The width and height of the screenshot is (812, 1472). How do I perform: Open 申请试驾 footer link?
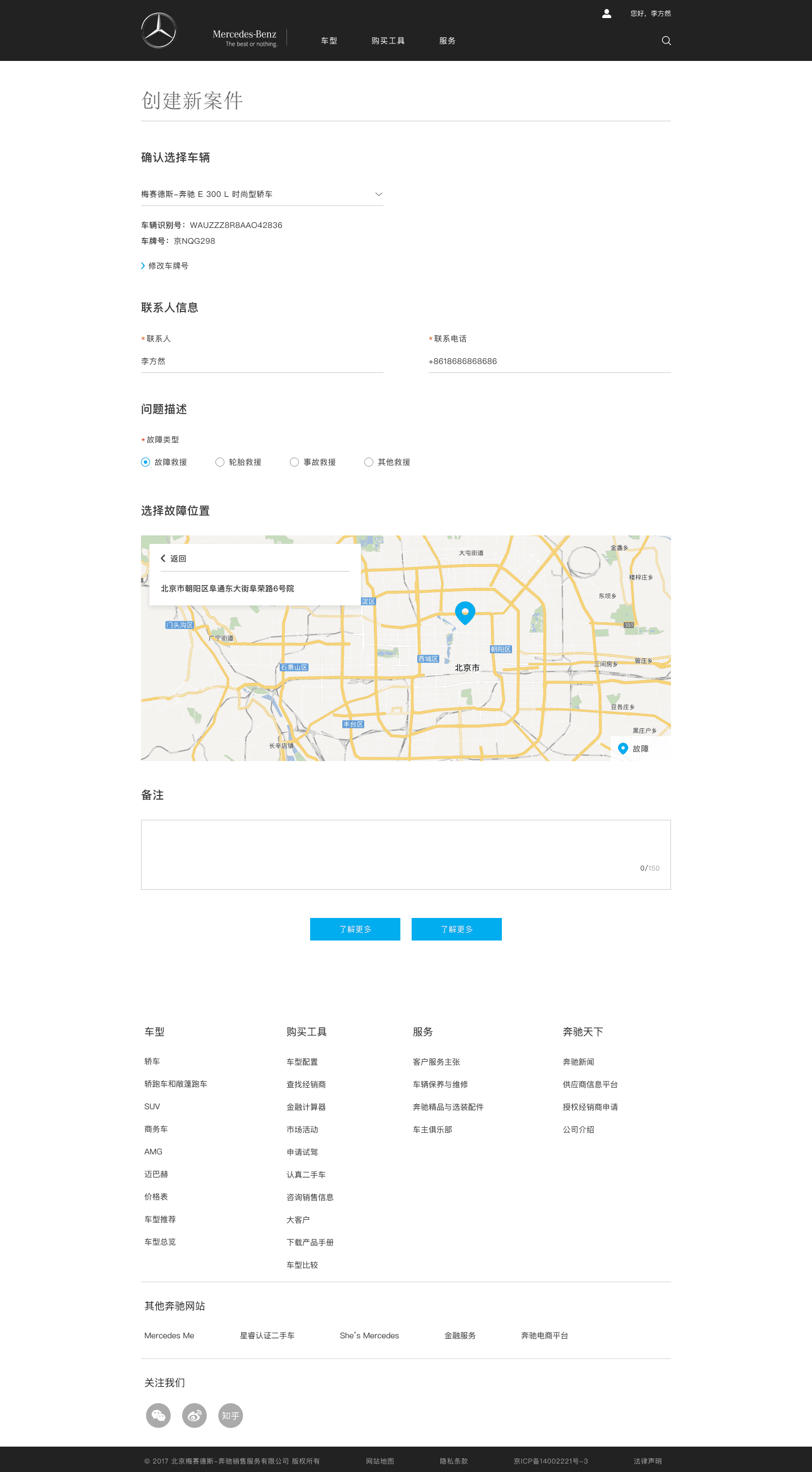click(x=302, y=1152)
